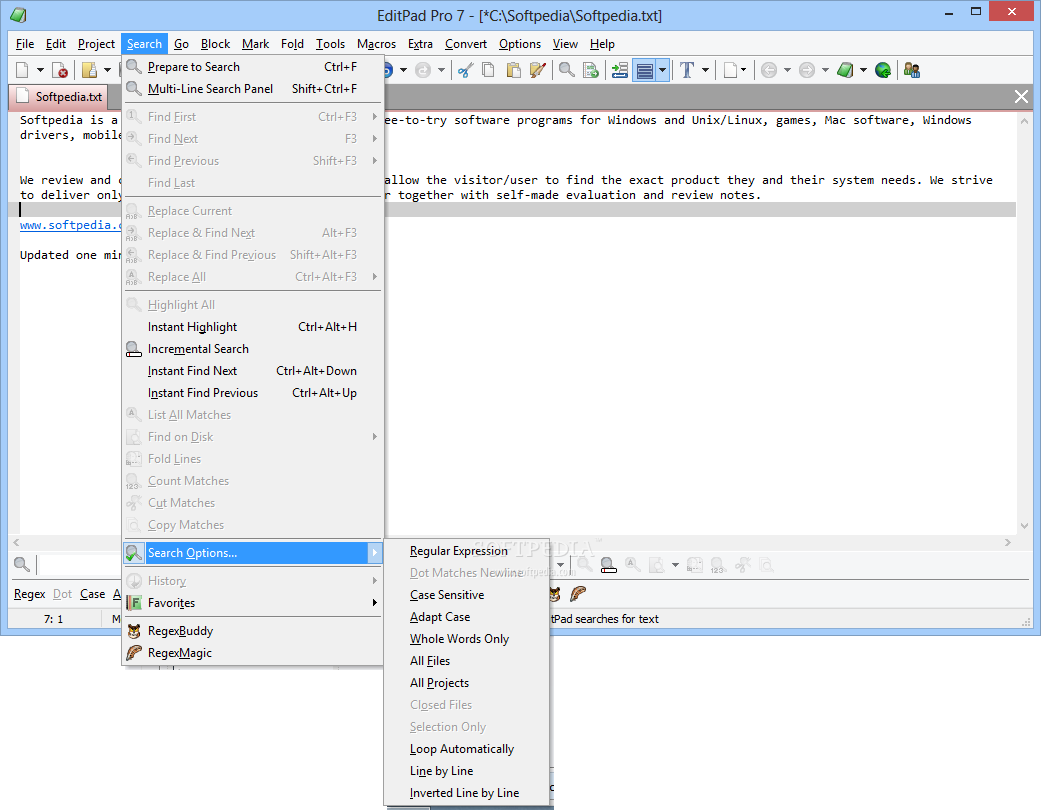The width and height of the screenshot is (1041, 810).
Task: Click the green globe web toolbar icon
Action: pyautogui.click(x=883, y=70)
